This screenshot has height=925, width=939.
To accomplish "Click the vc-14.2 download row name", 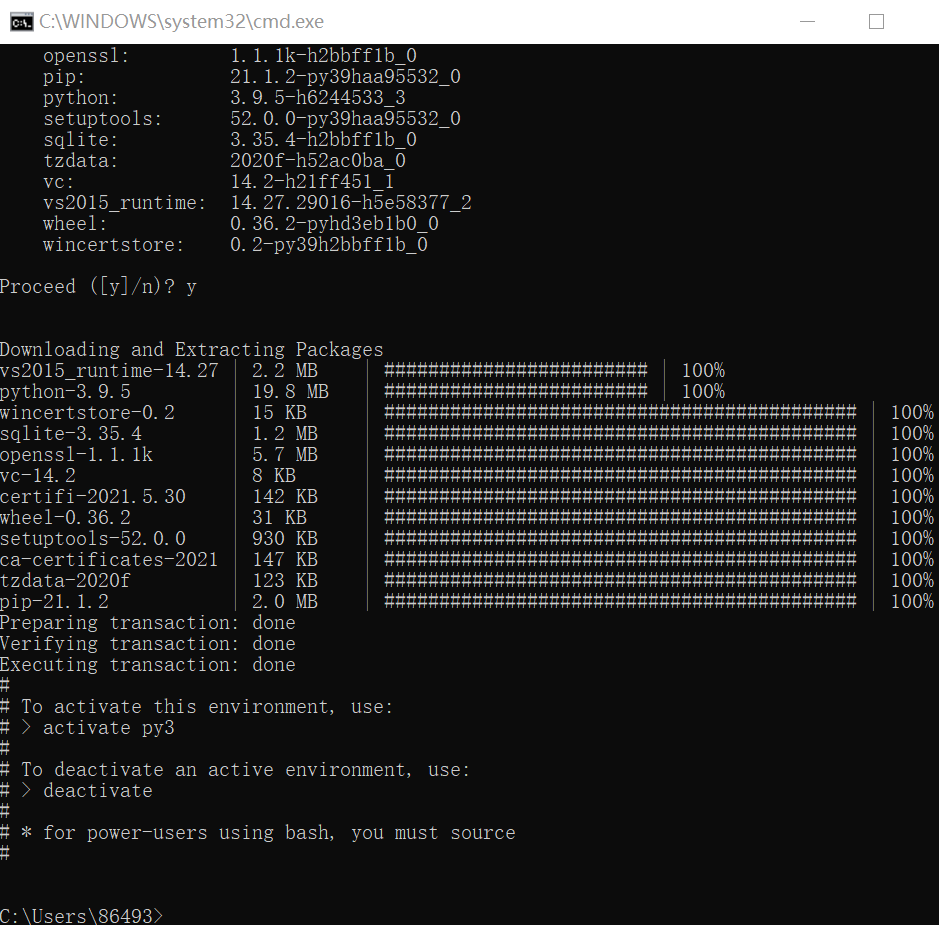I will pyautogui.click(x=38, y=475).
